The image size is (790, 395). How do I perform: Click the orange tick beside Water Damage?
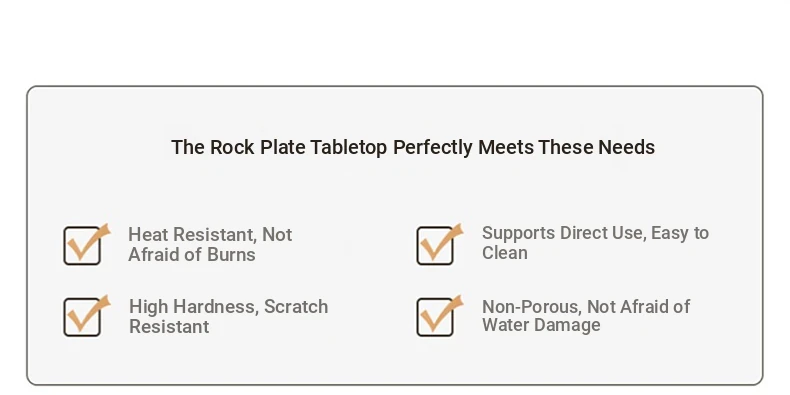click(x=442, y=312)
